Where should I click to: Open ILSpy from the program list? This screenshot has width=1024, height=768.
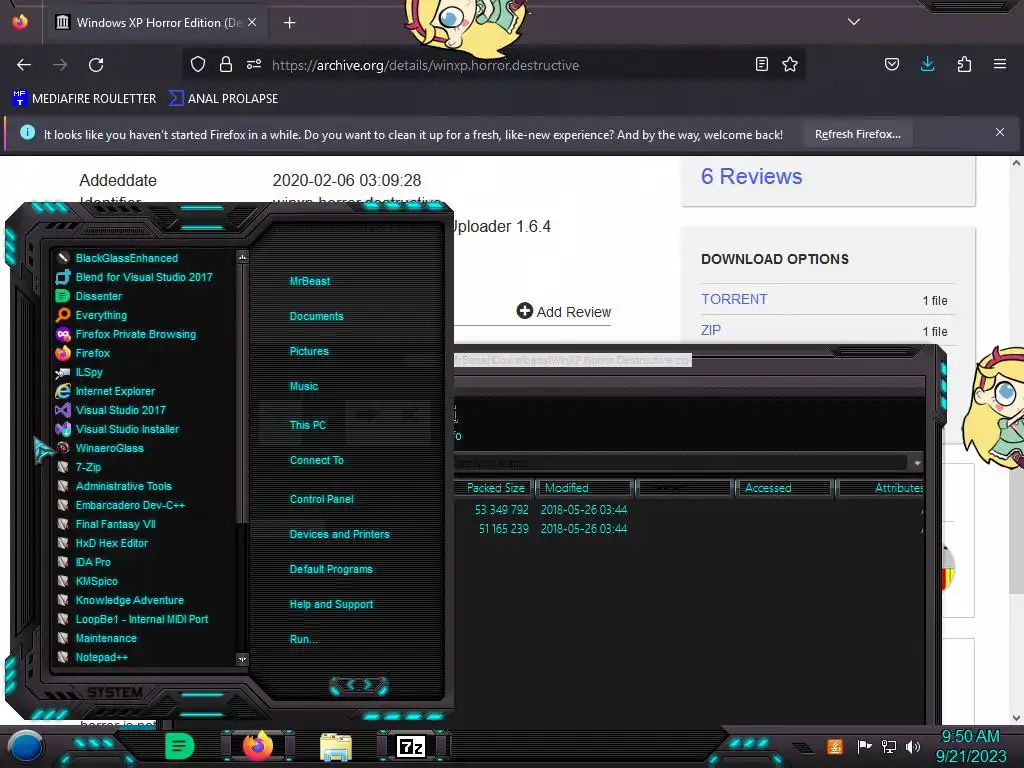(x=79, y=372)
